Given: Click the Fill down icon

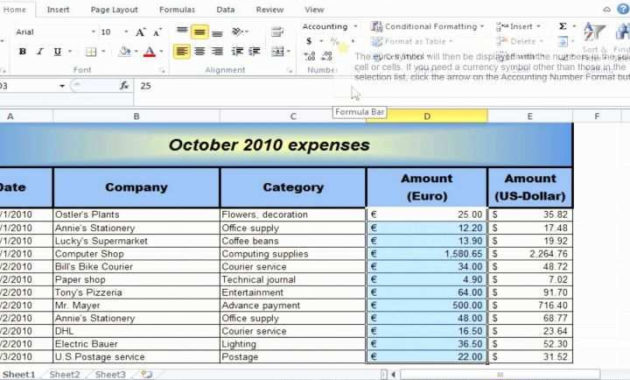Looking at the screenshot, I should click(x=562, y=41).
